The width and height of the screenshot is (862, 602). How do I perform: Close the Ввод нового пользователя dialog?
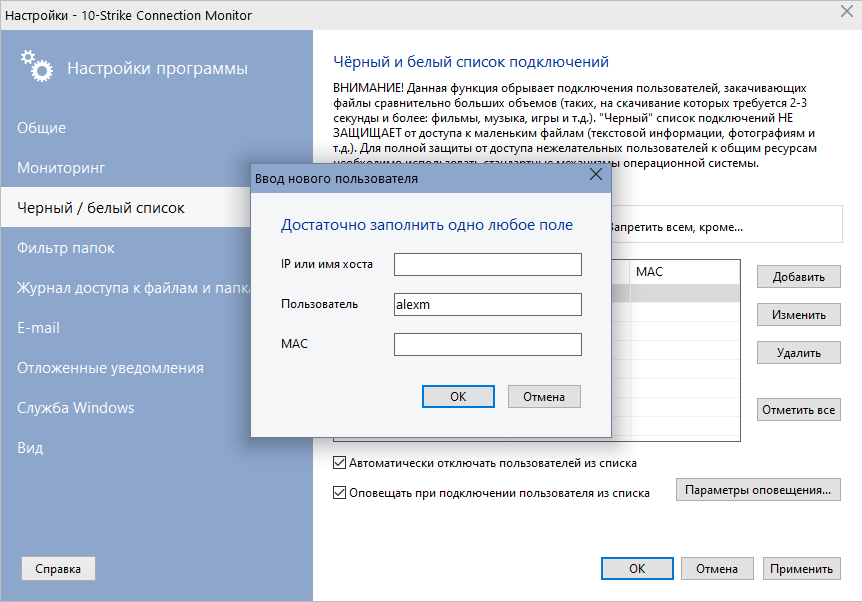pyautogui.click(x=596, y=175)
